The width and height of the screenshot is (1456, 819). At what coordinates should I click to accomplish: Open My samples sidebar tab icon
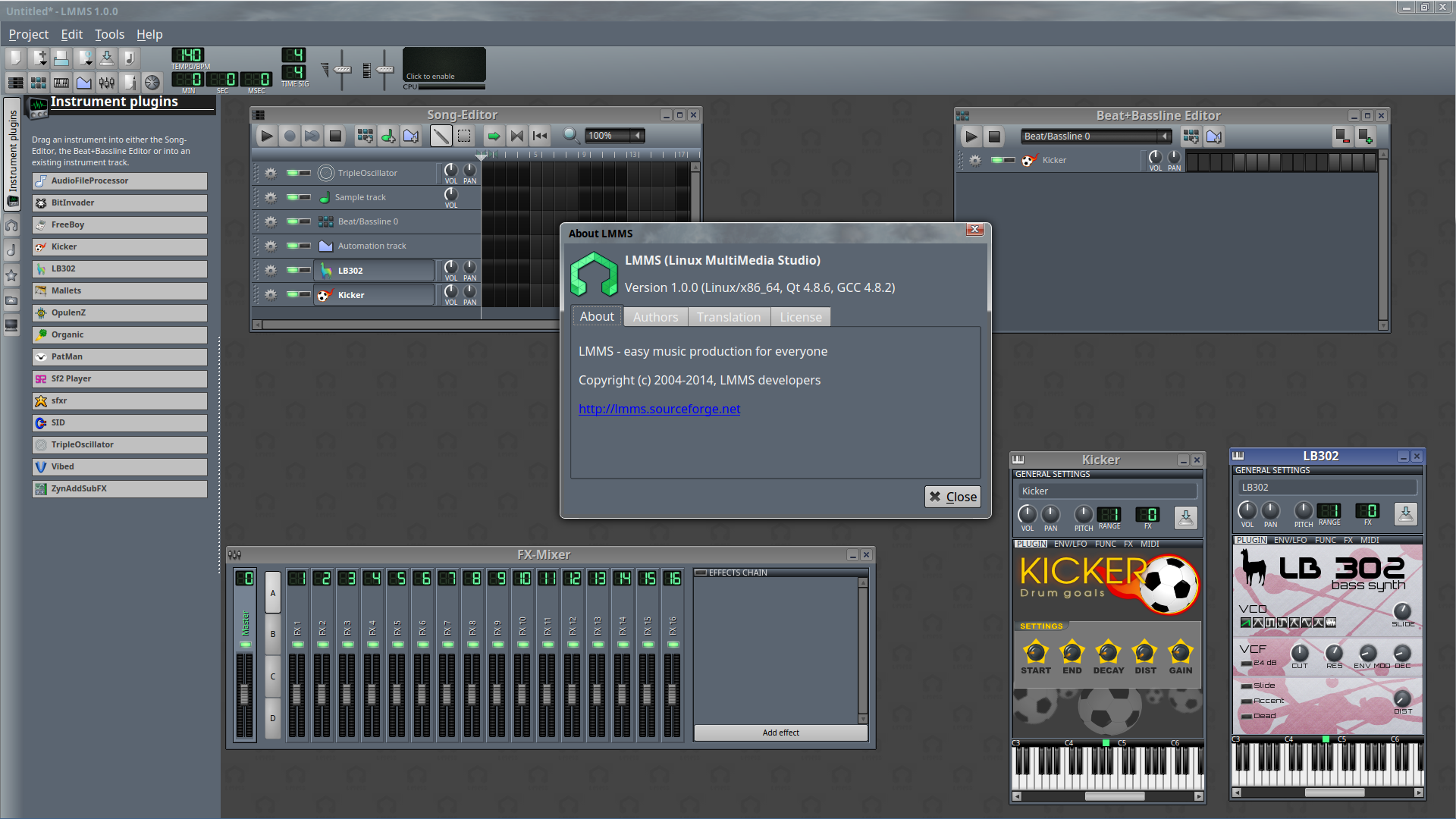[11, 250]
